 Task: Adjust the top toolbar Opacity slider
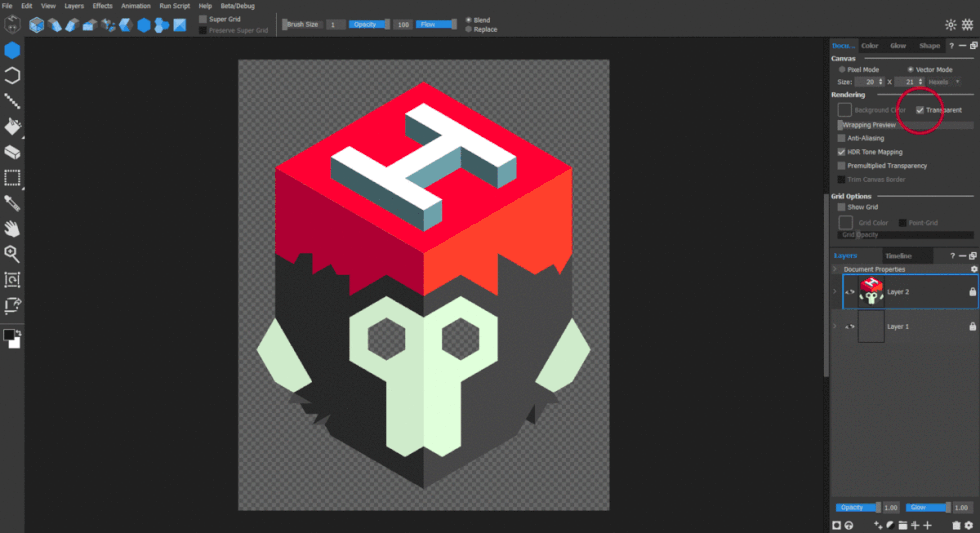point(369,24)
